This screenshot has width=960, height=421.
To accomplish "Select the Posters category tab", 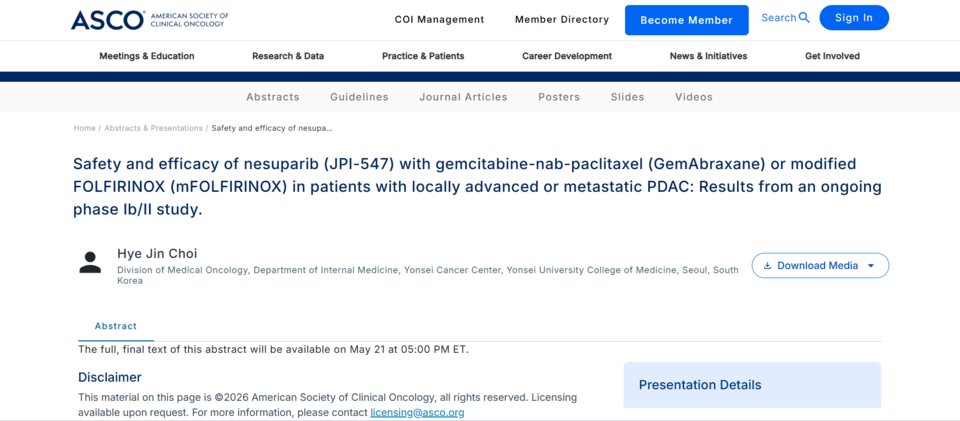I will point(559,97).
